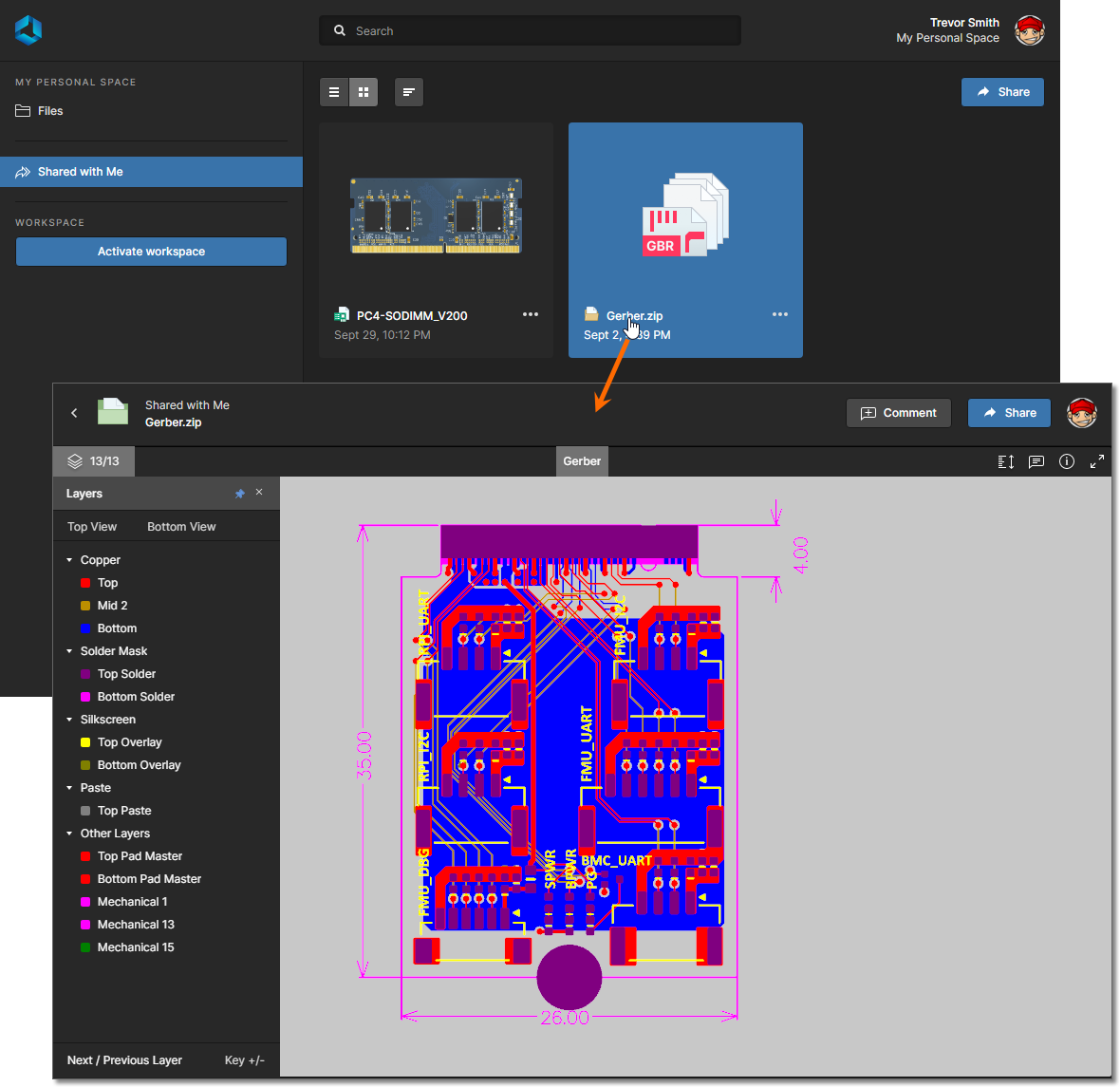Pin the Layers panel
The width and height of the screenshot is (1120, 1087).
(240, 494)
